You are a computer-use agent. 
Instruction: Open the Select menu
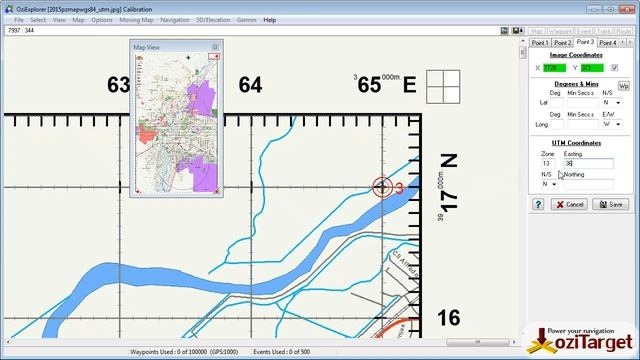pyautogui.click(x=38, y=20)
